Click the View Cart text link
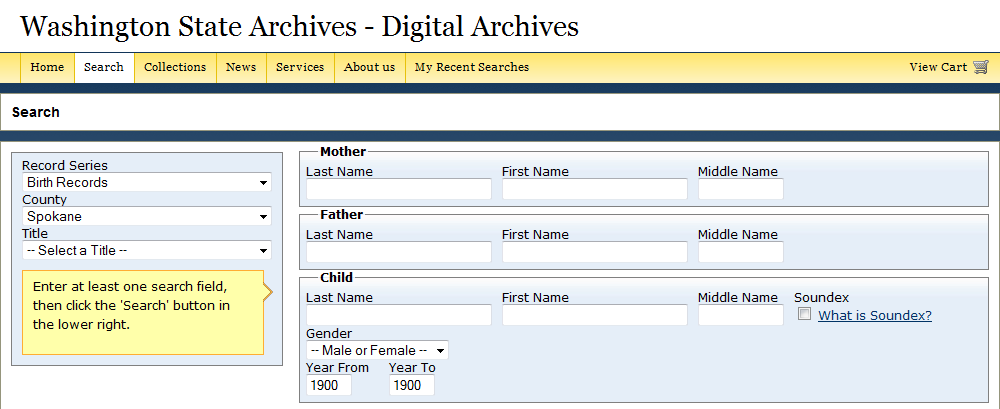This screenshot has width=1000, height=409. (x=938, y=67)
